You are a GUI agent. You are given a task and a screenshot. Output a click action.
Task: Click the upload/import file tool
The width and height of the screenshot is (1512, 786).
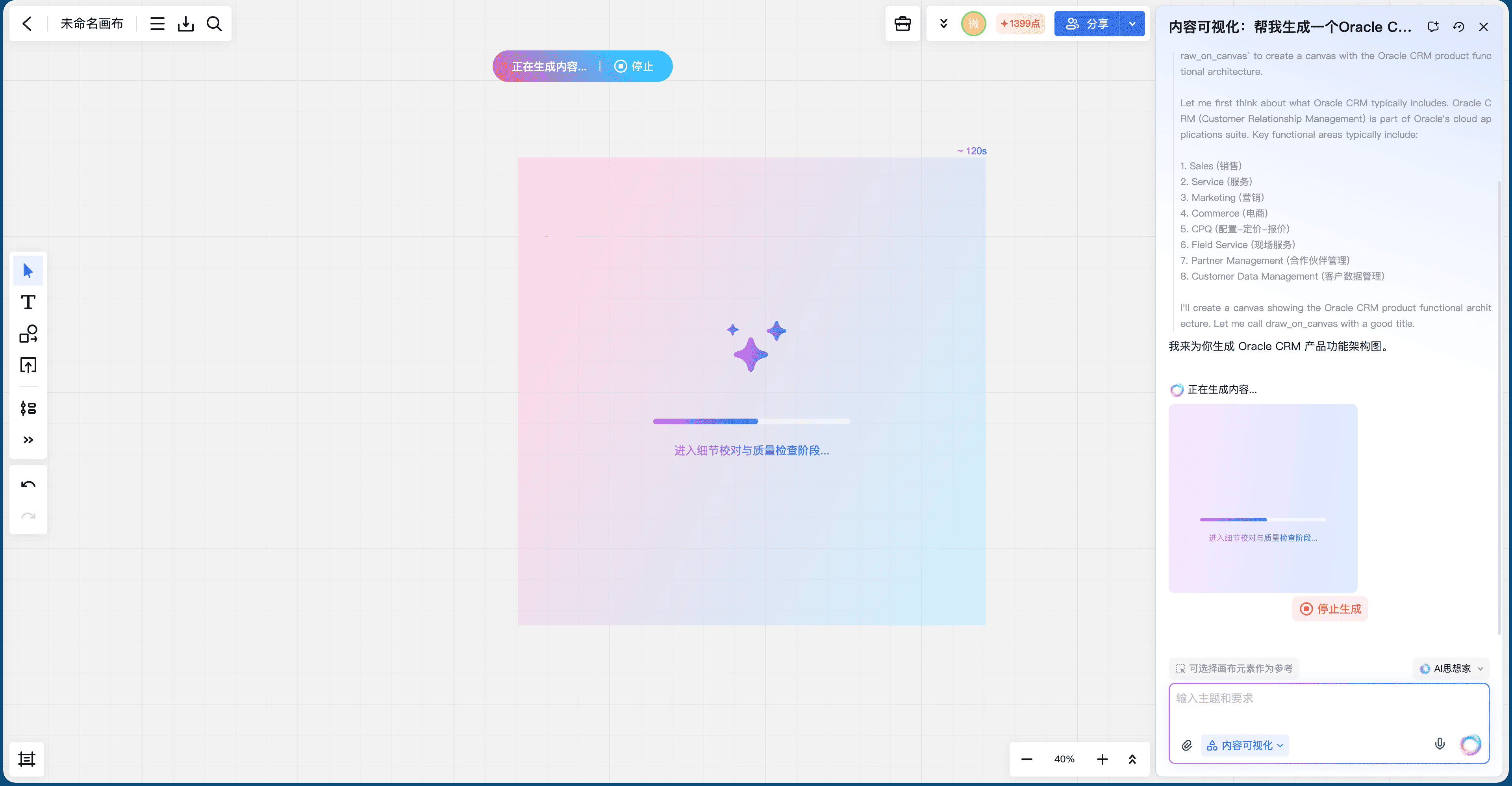click(28, 365)
